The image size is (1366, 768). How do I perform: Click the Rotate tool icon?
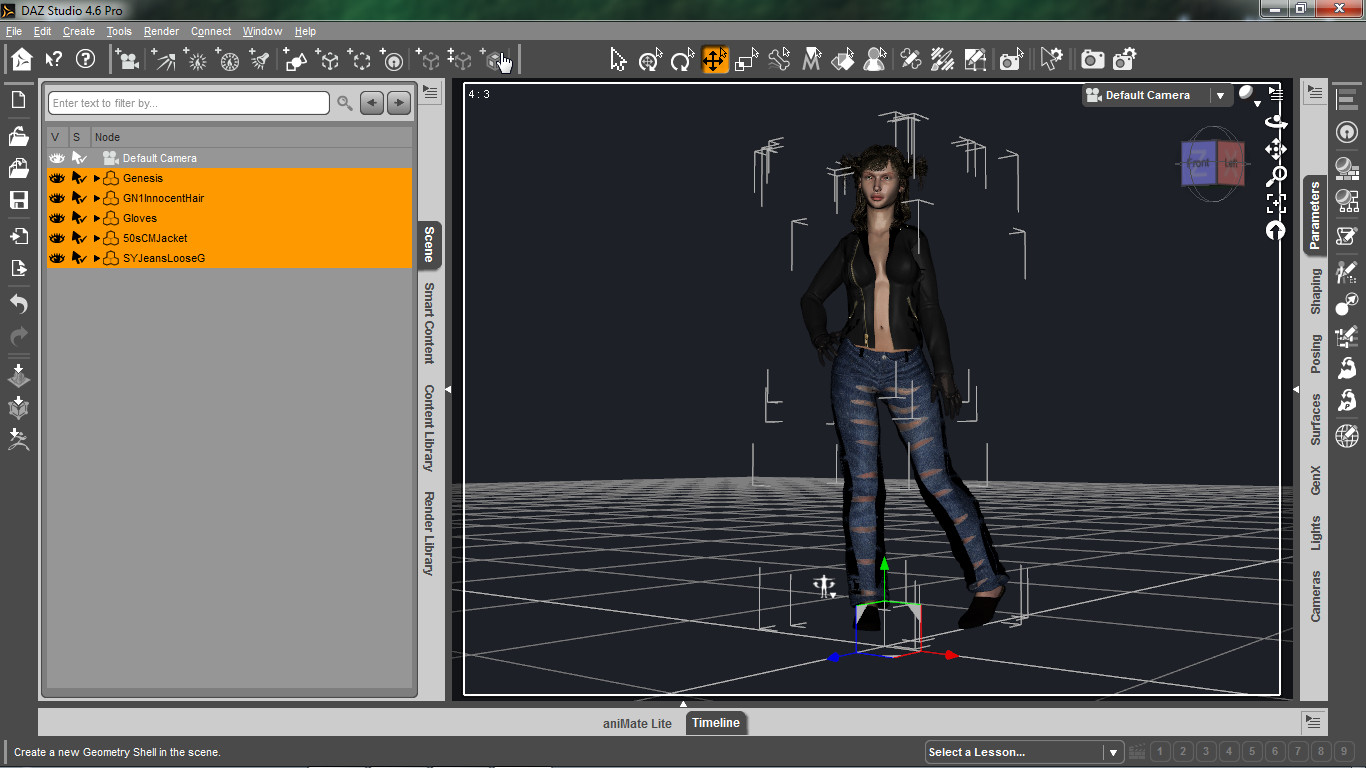[x=682, y=60]
